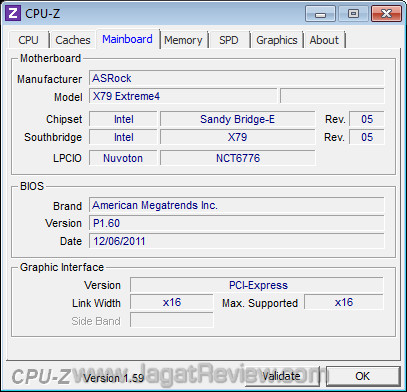Click the Brand field American Megatrends Inc.
This screenshot has height=392, width=407.
coord(237,205)
